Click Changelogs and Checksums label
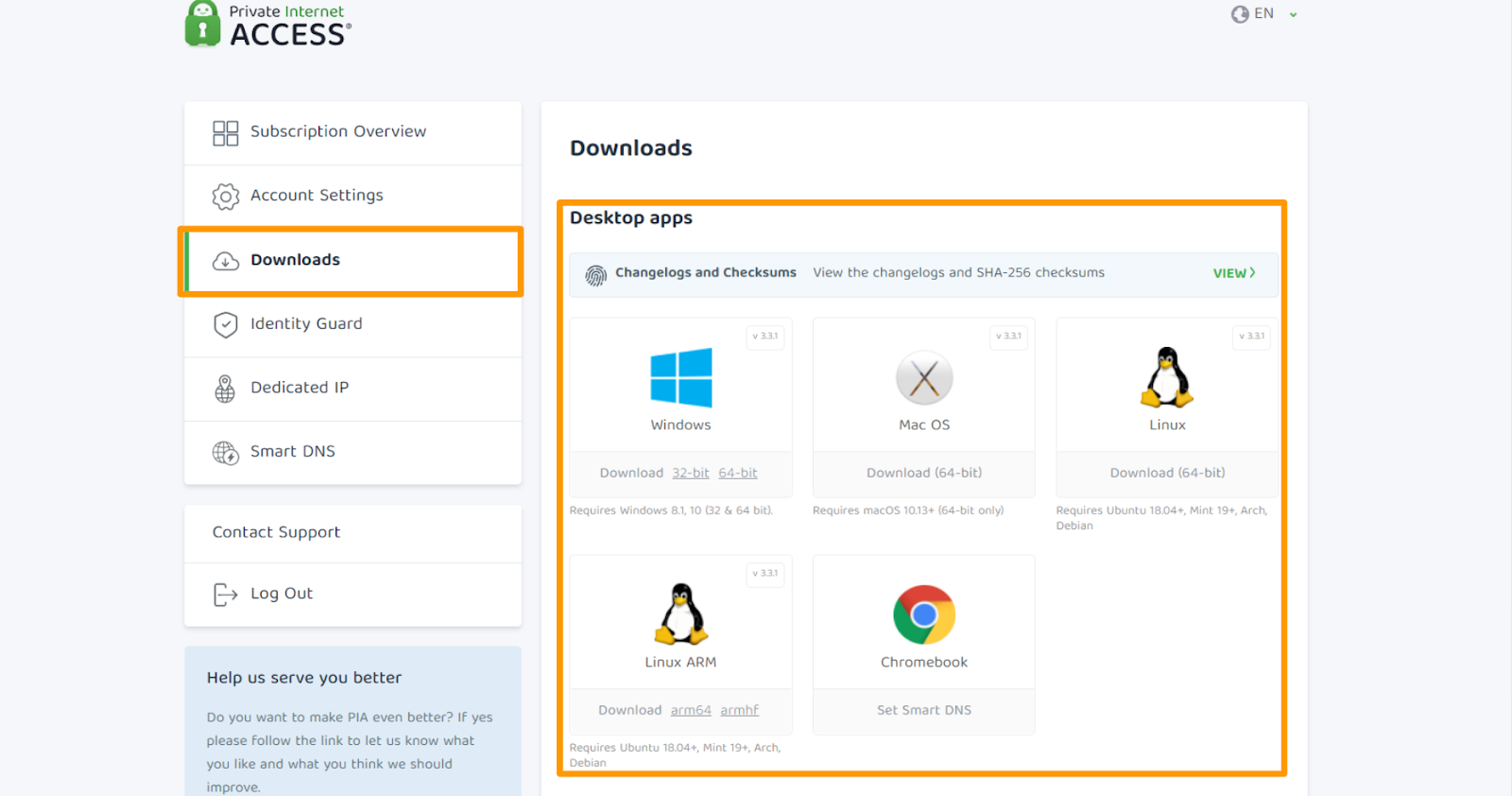The width and height of the screenshot is (1512, 796). [706, 272]
